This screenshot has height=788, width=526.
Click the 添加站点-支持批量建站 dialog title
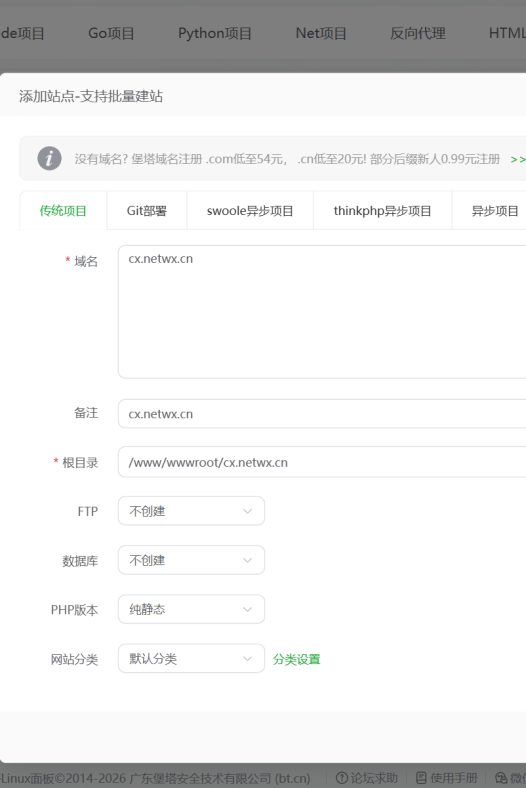[x=91, y=96]
